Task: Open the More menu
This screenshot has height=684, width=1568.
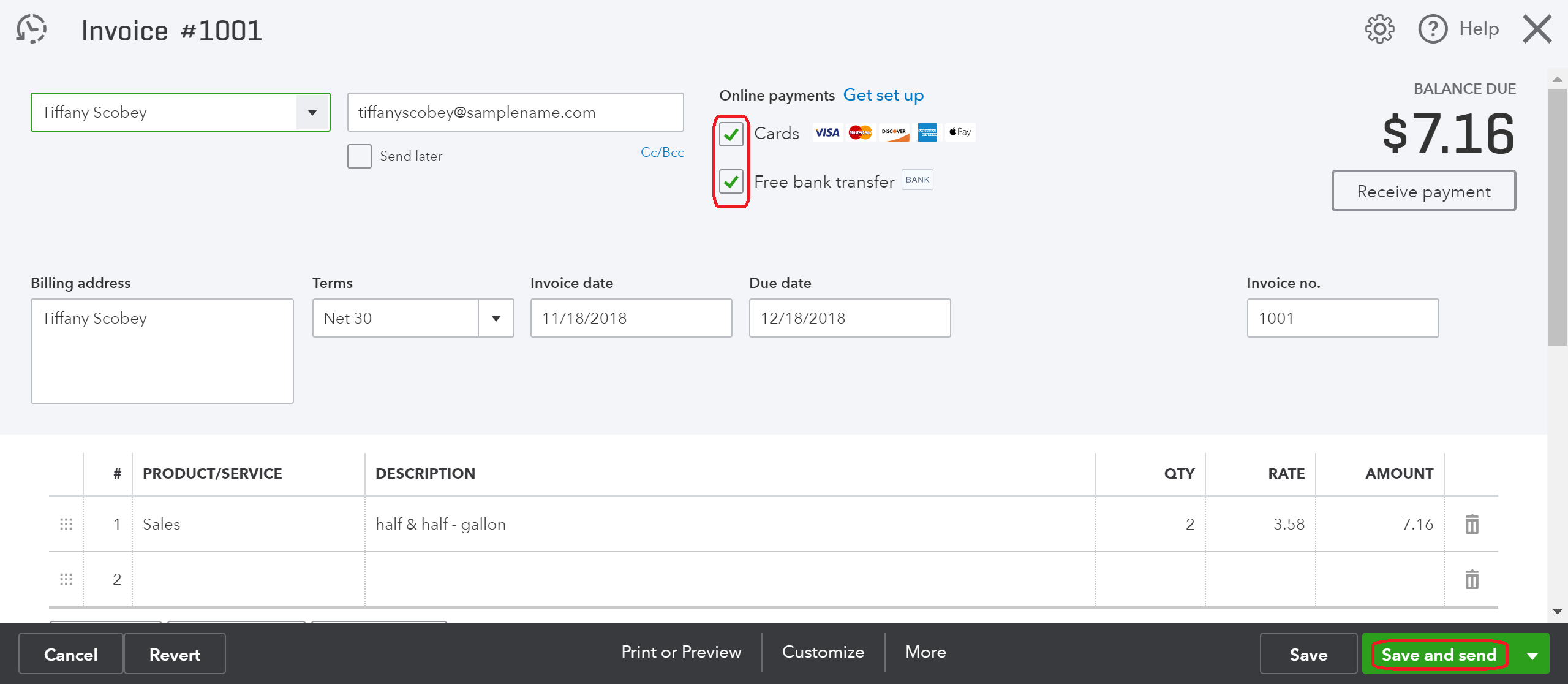Action: coord(925,652)
